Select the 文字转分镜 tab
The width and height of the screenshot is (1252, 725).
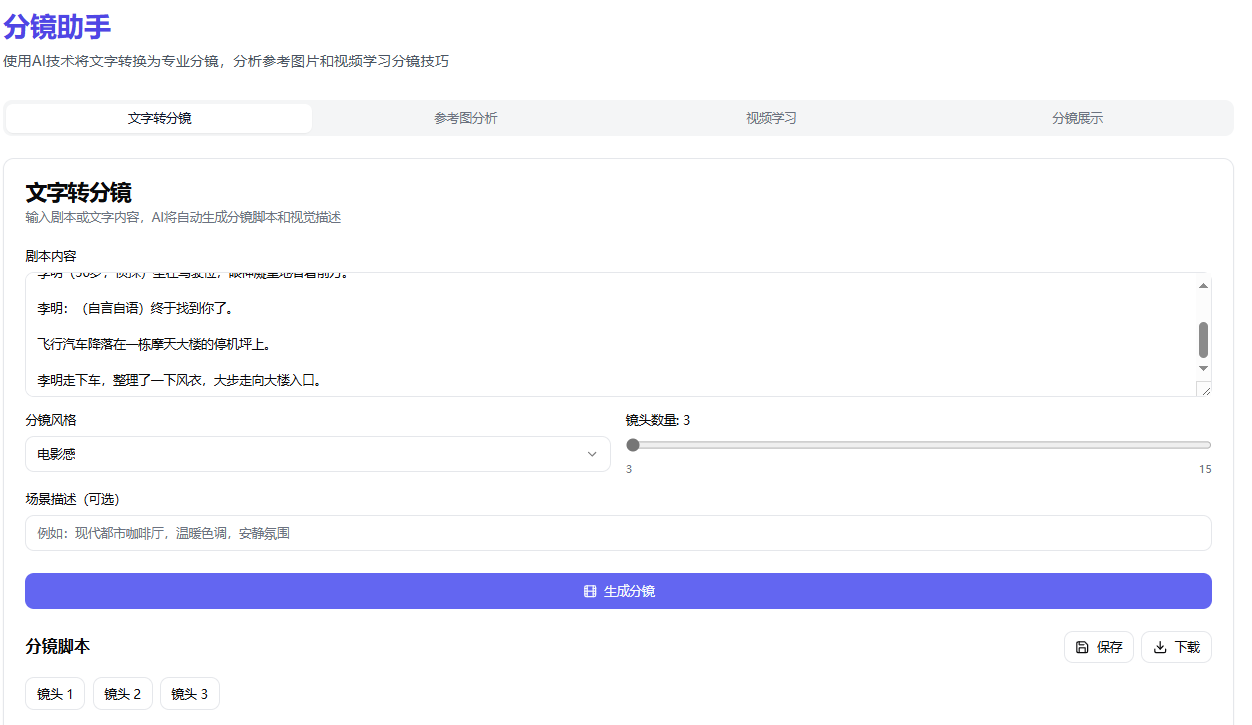pos(158,117)
